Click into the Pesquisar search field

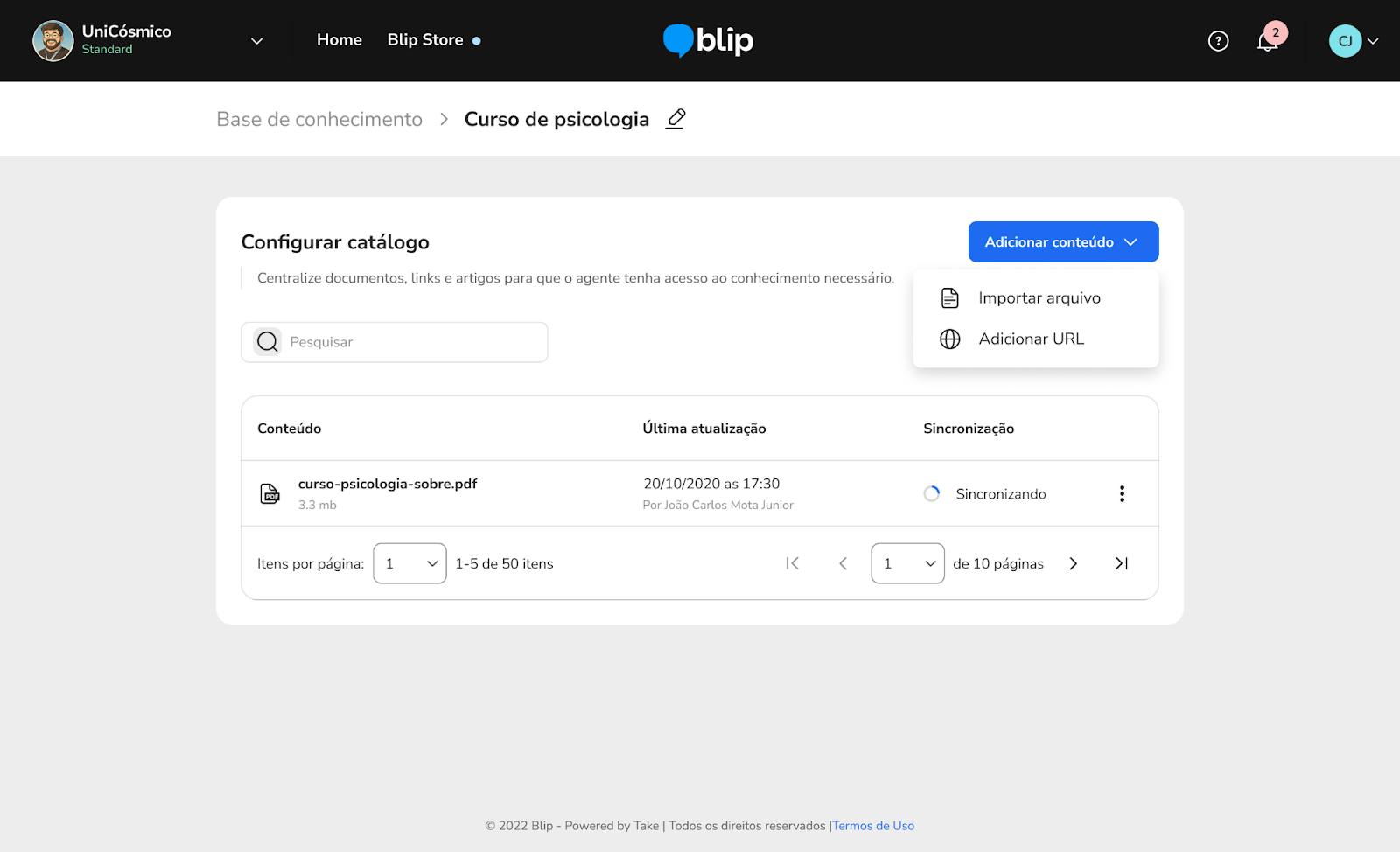pos(411,342)
